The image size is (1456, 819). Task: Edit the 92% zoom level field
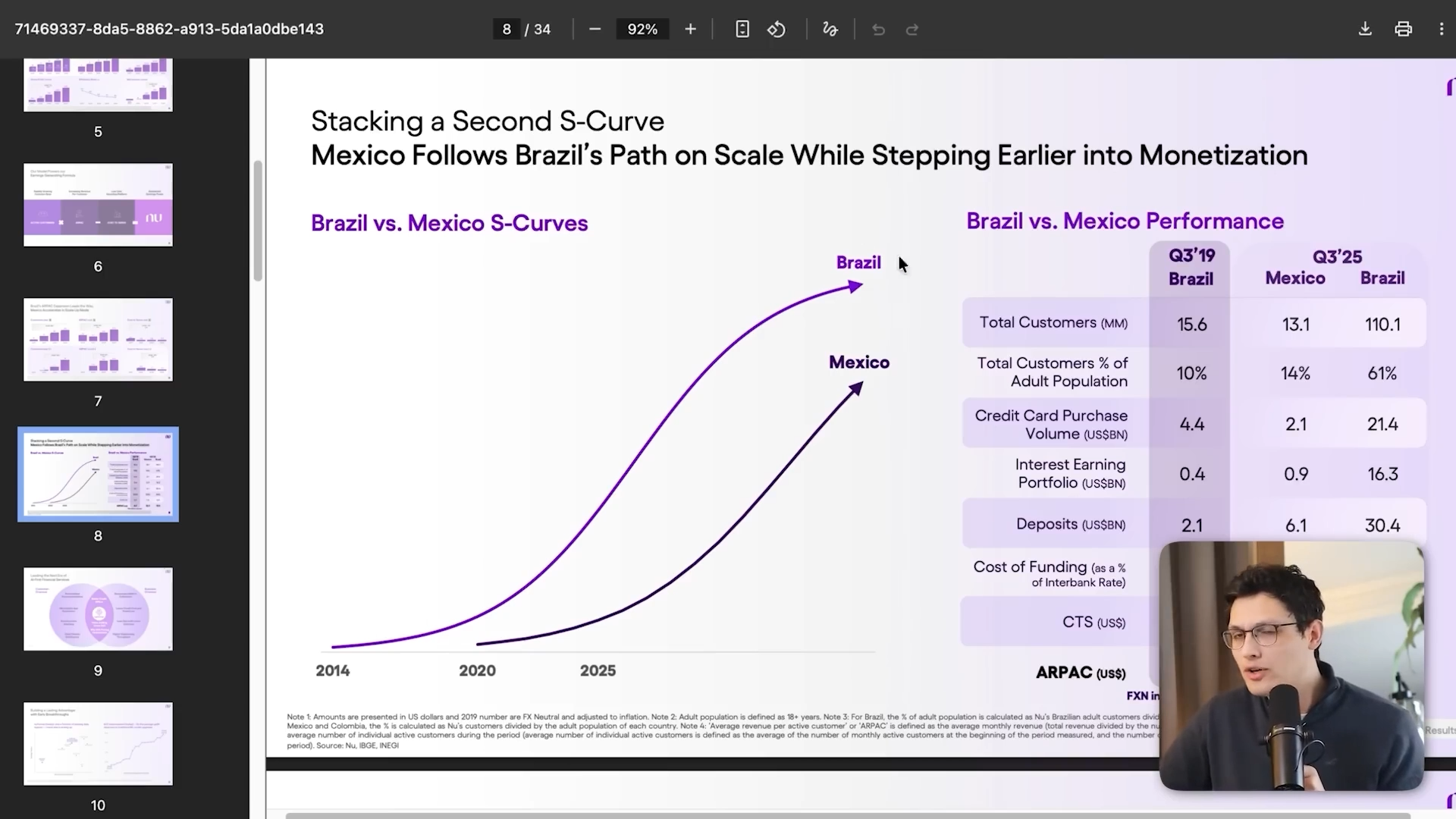click(642, 29)
